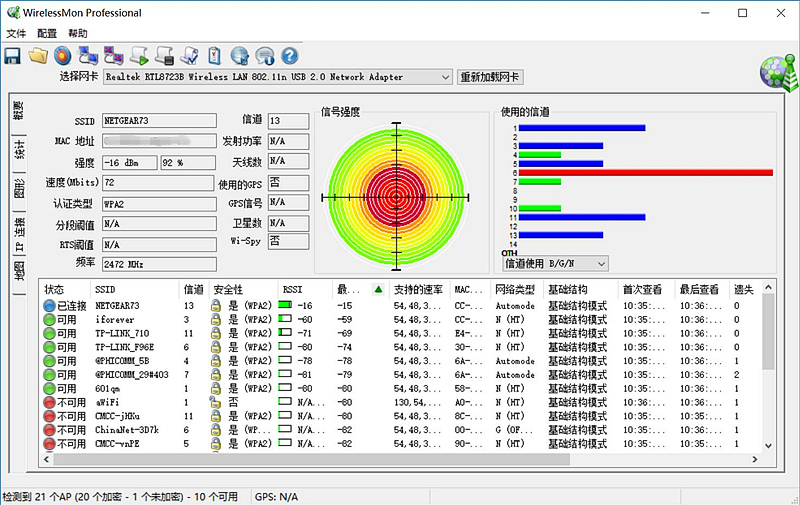Click the blue question mark help icon
Image resolution: width=800 pixels, height=505 pixels.
click(291, 56)
